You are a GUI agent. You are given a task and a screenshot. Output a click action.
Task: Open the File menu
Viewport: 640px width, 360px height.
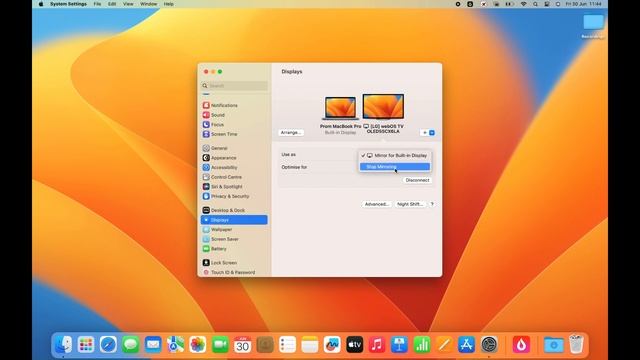97,4
